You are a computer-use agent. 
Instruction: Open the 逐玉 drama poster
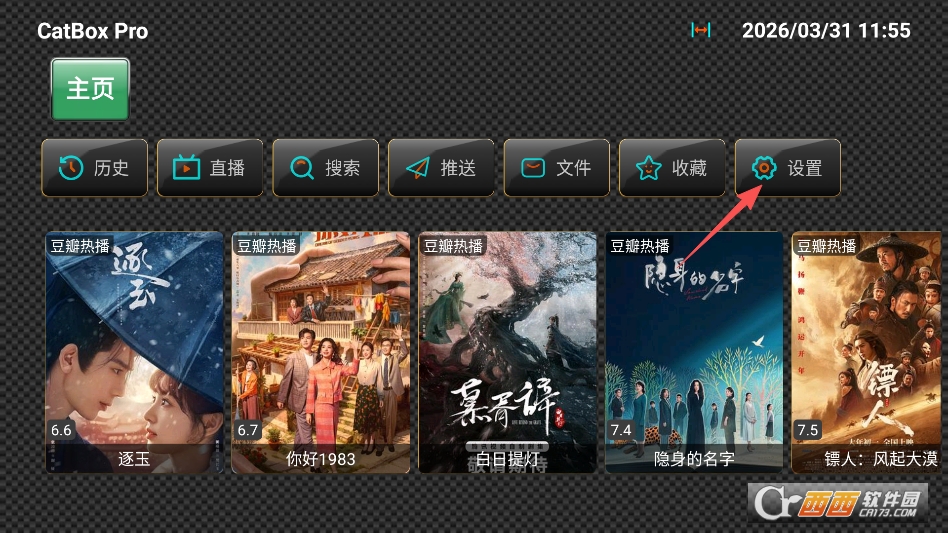click(134, 352)
